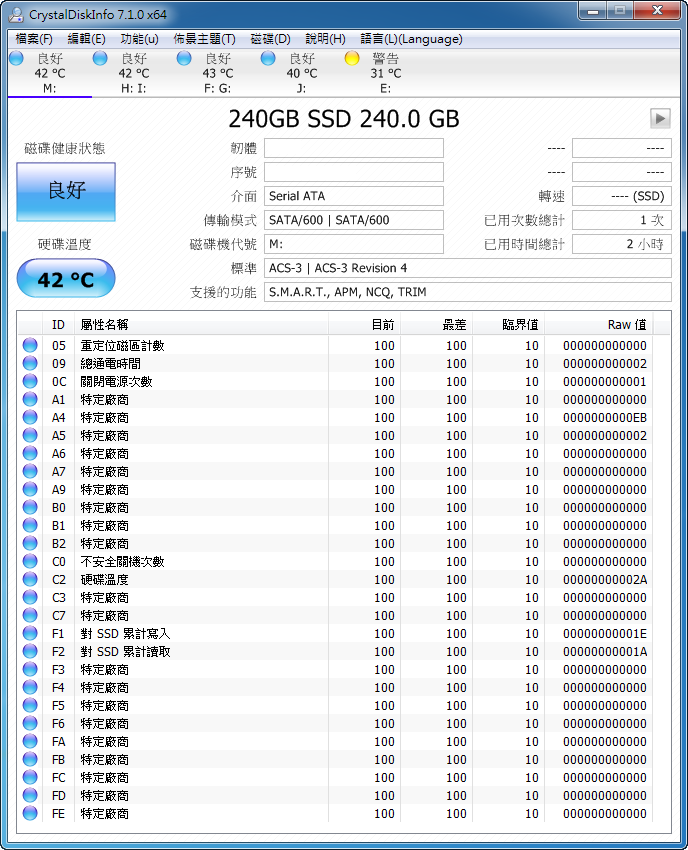Click the status orb for attribute FB
The image size is (688, 850).
[30, 759]
